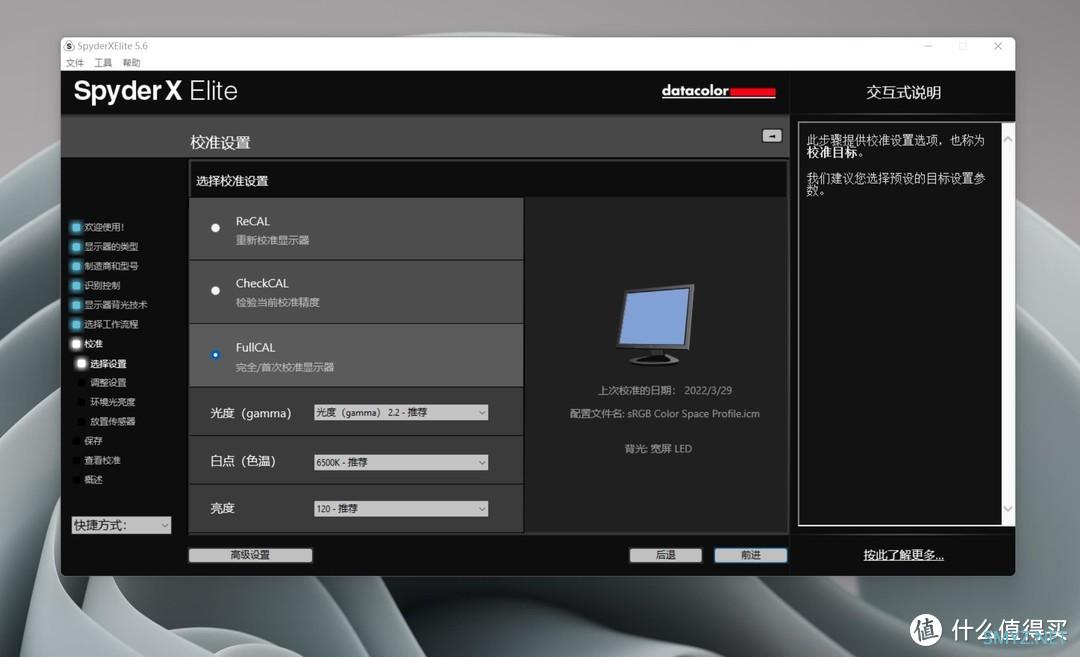Click the step marker beside 显示器背光技术
The width and height of the screenshot is (1080, 657).
point(76,304)
